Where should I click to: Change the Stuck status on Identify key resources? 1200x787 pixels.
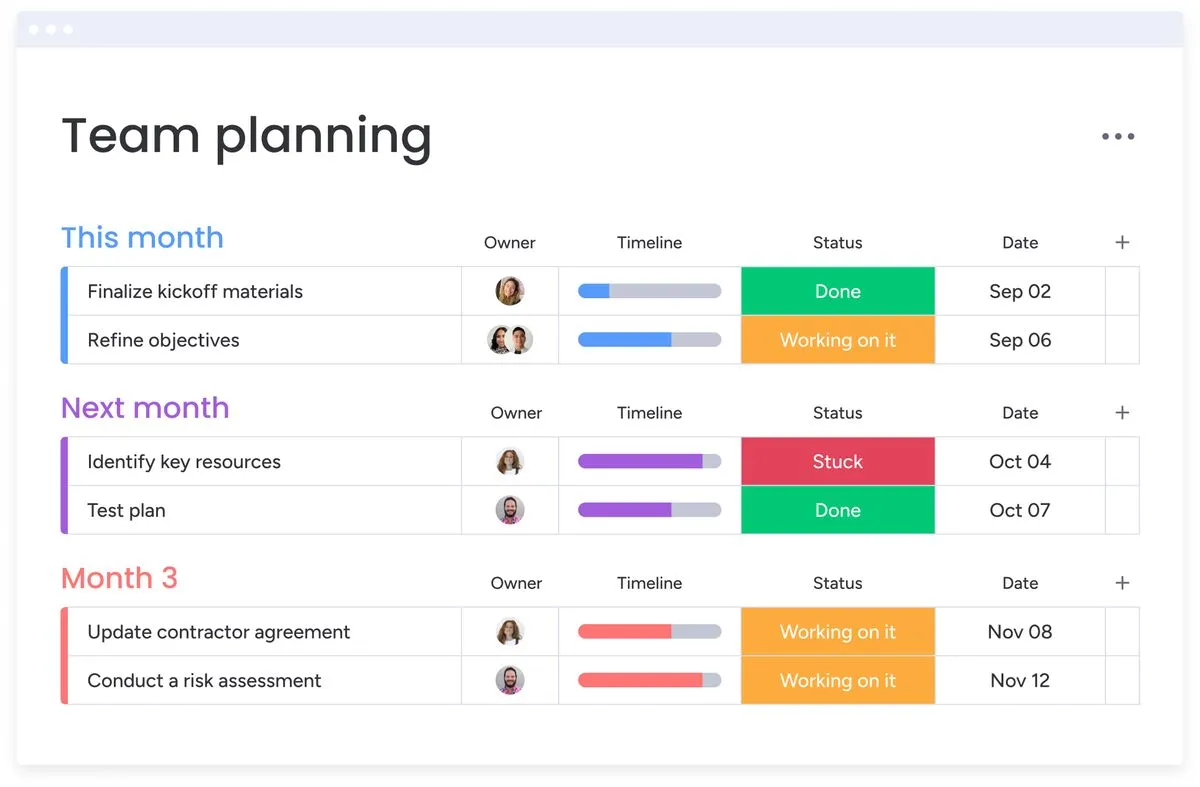[837, 461]
